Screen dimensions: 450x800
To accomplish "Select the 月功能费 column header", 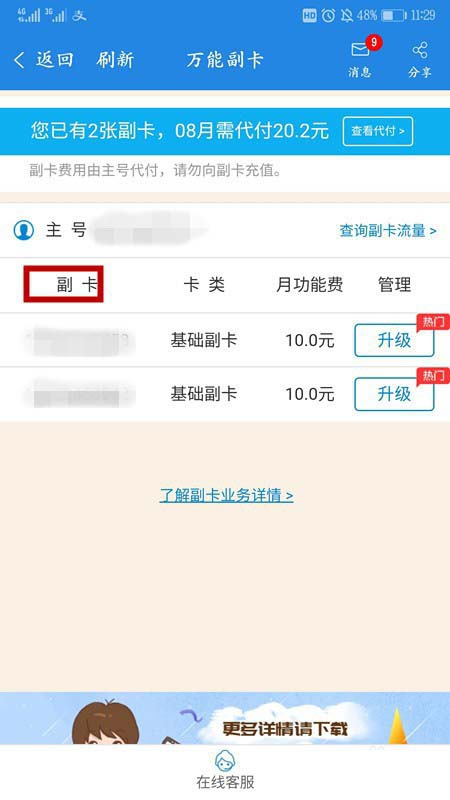I will (x=310, y=285).
